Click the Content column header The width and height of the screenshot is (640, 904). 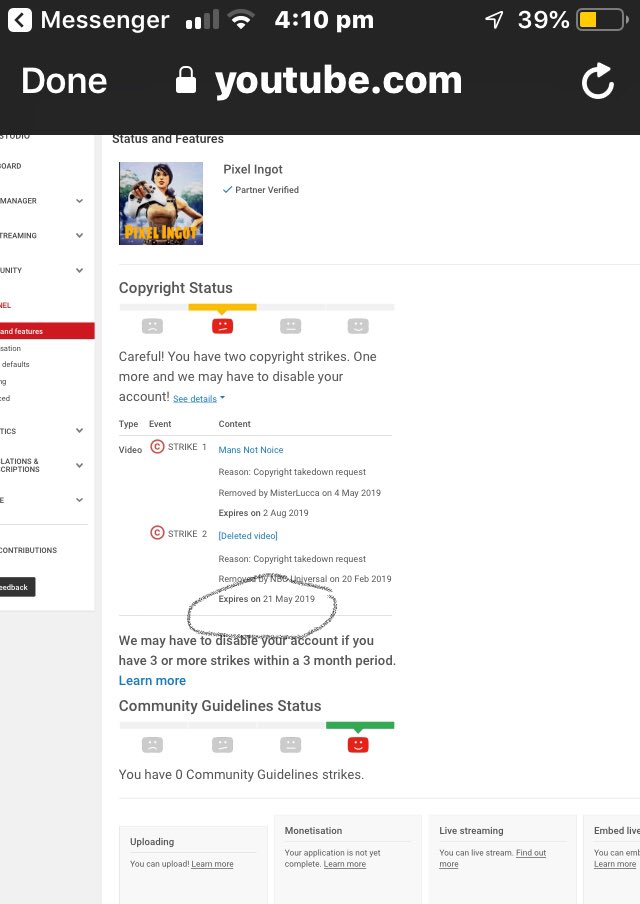pos(235,424)
